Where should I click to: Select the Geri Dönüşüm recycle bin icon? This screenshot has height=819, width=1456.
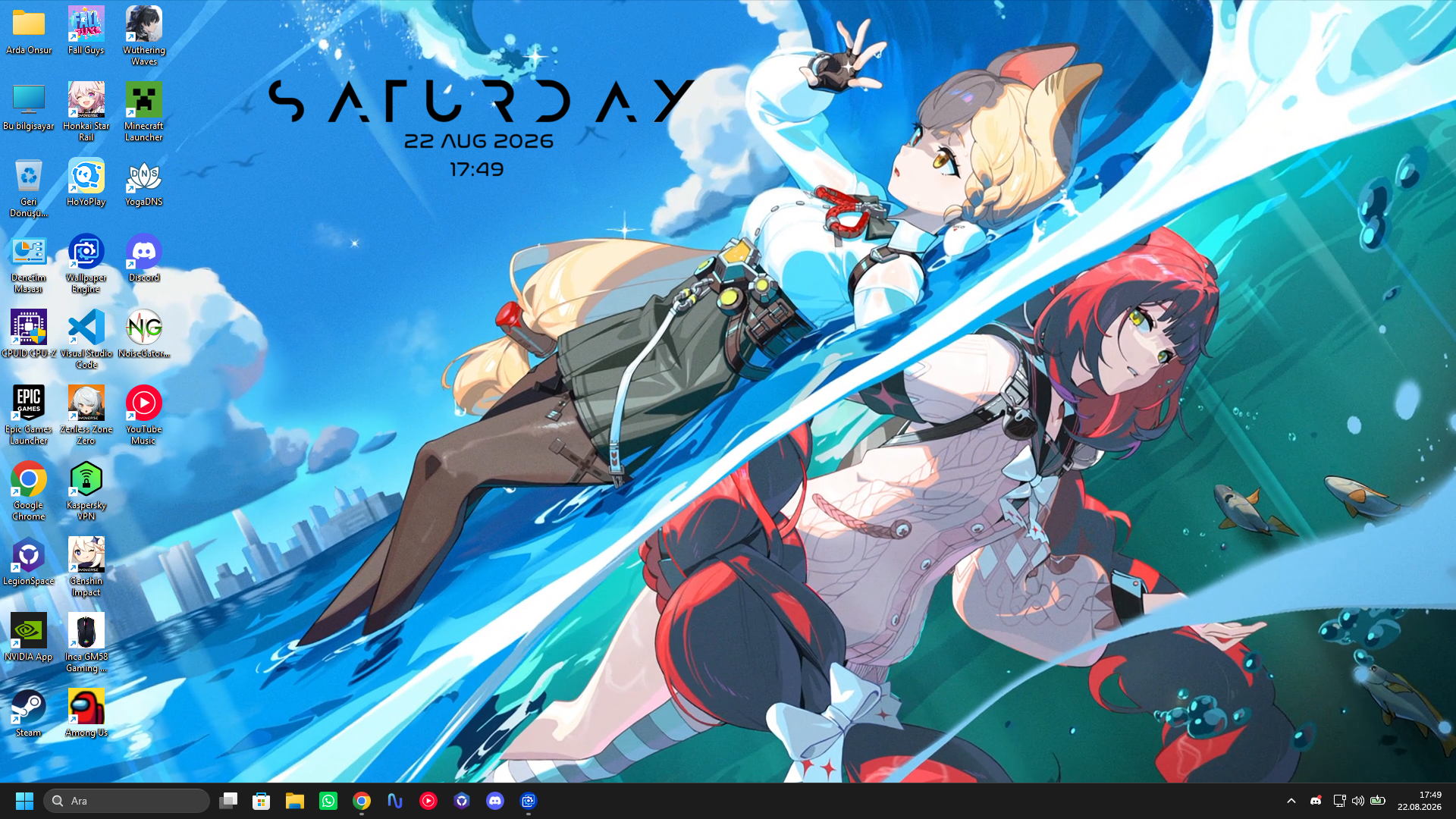tap(29, 187)
